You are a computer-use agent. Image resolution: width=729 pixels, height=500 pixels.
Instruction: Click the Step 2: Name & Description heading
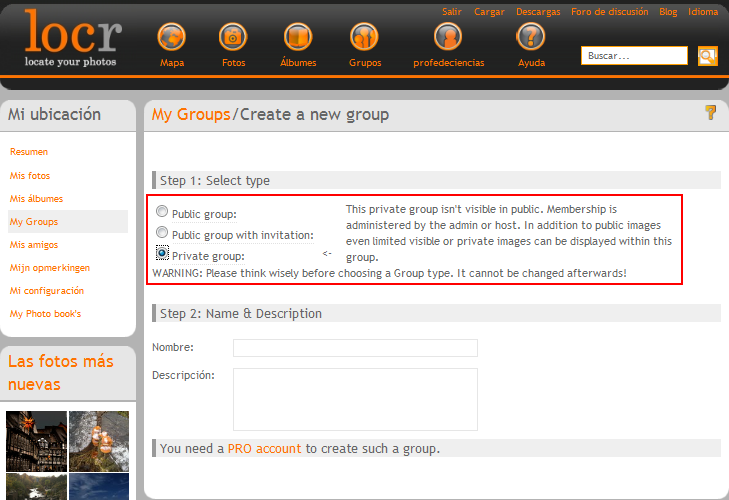tap(241, 313)
